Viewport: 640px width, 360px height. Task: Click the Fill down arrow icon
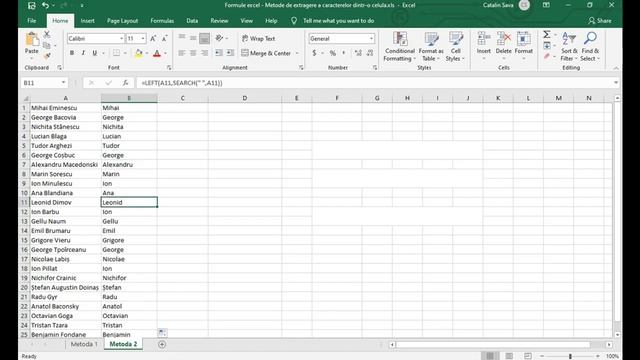pos(547,45)
